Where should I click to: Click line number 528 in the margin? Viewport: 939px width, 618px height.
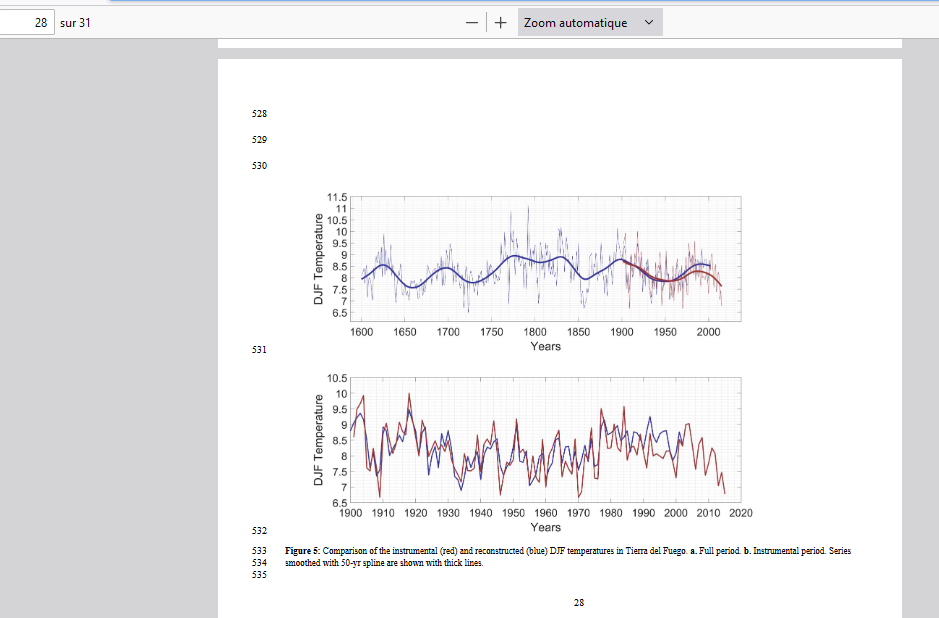[x=260, y=115]
